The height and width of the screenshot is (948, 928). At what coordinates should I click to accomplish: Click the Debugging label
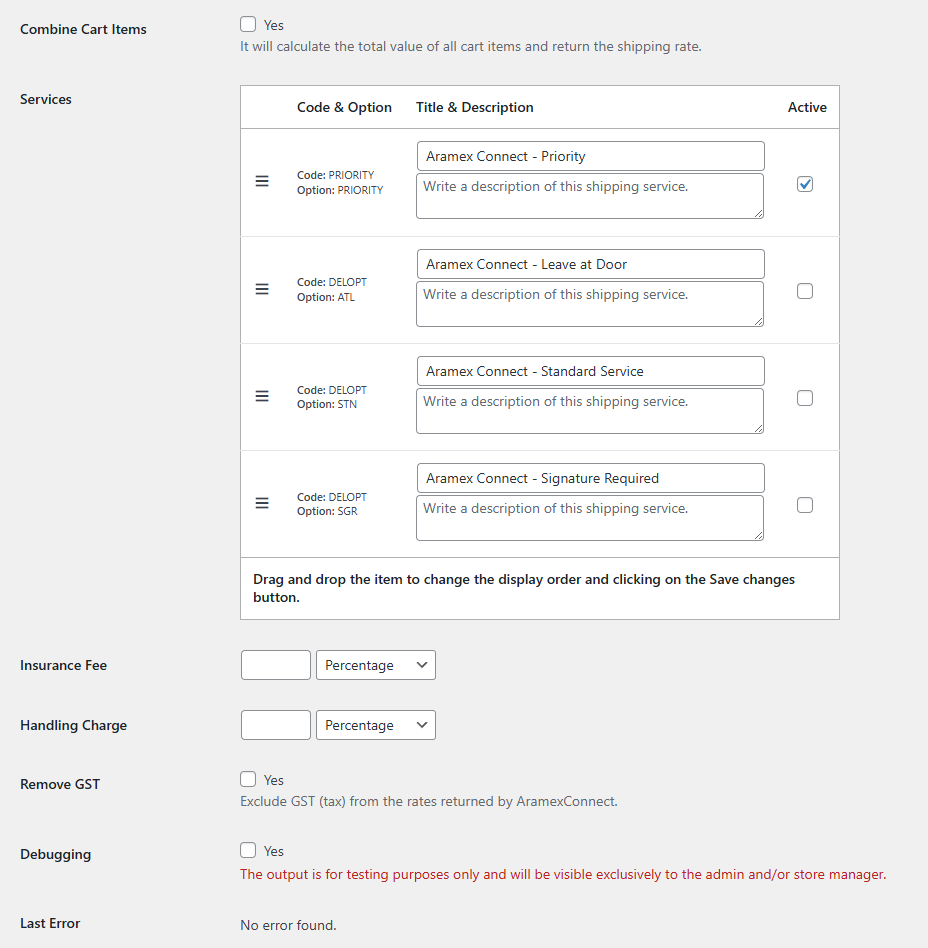(56, 854)
